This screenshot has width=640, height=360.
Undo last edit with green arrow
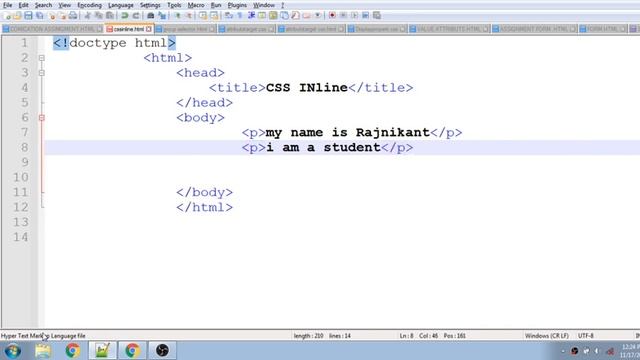pyautogui.click(x=124, y=16)
